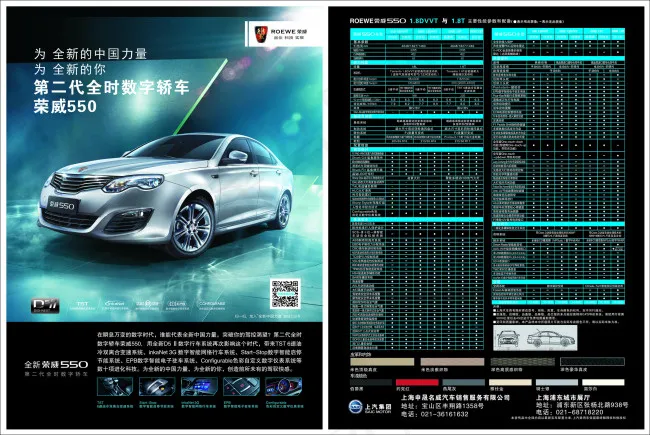Click the address 浦东新区张杨北路938号

(x=582, y=405)
